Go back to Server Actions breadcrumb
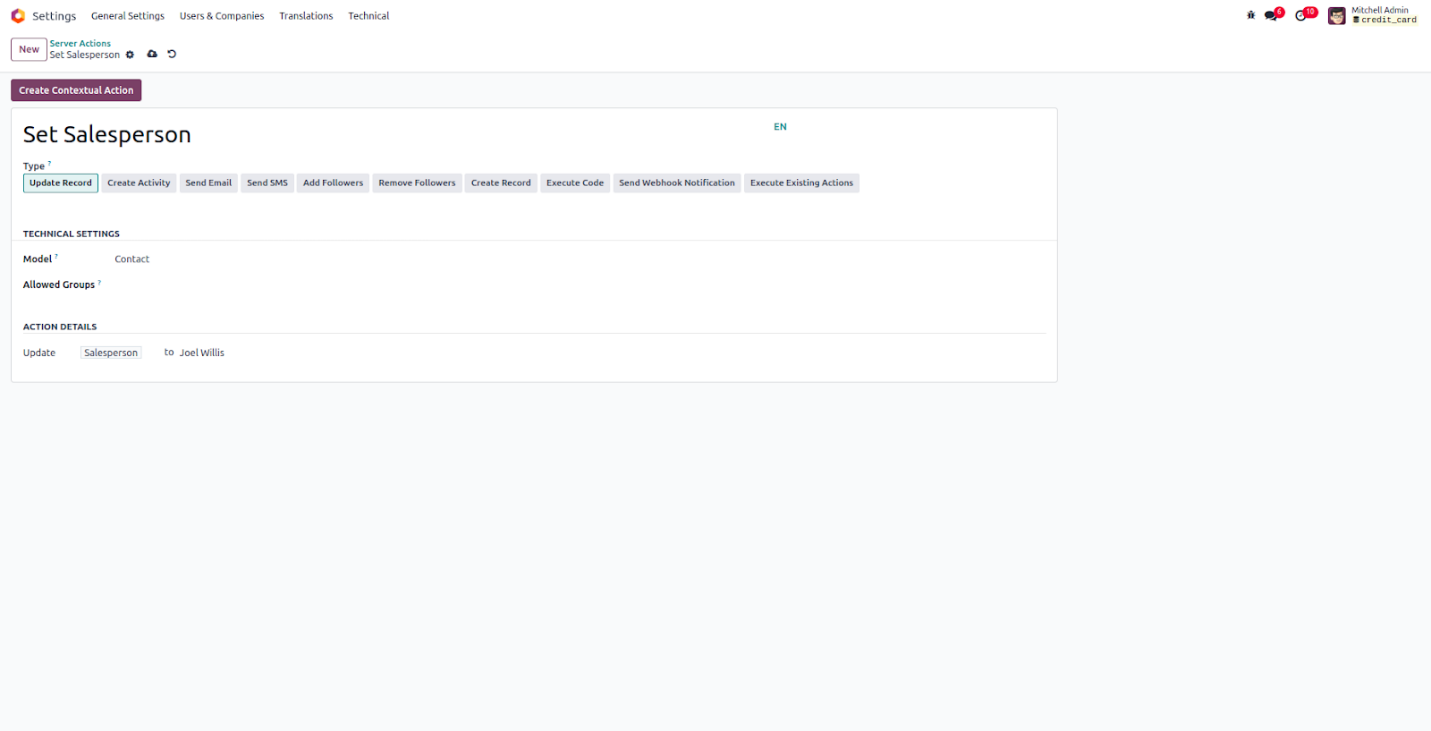This screenshot has height=731, width=1431. click(x=80, y=43)
